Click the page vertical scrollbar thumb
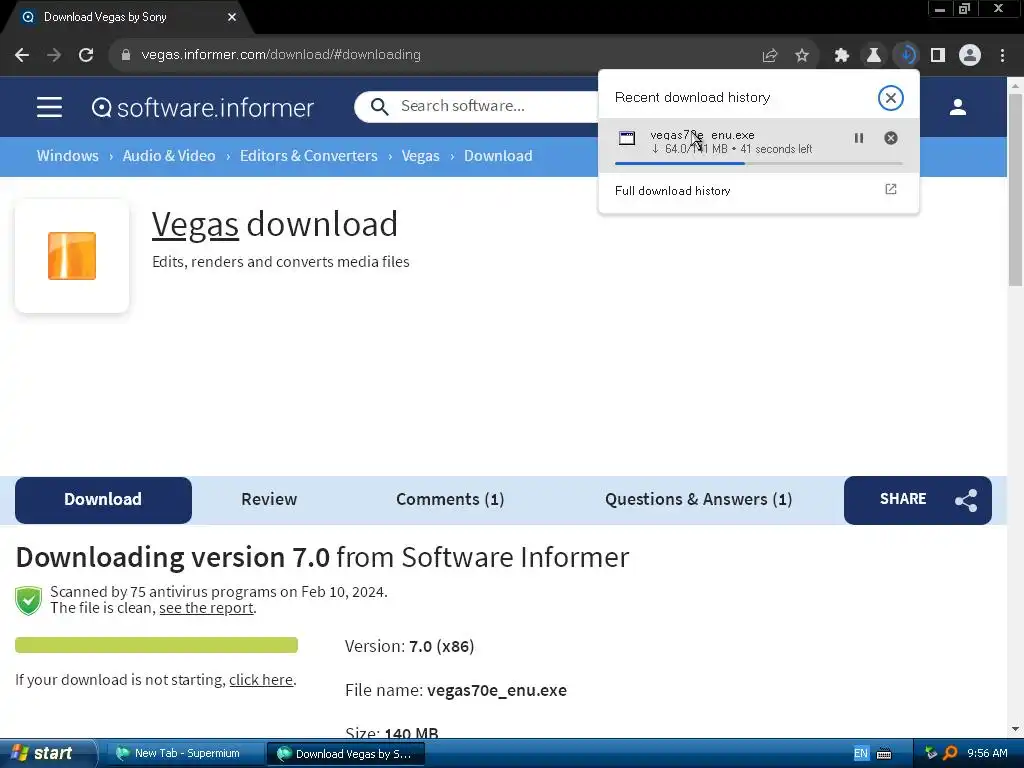This screenshot has width=1024, height=768. click(1015, 189)
